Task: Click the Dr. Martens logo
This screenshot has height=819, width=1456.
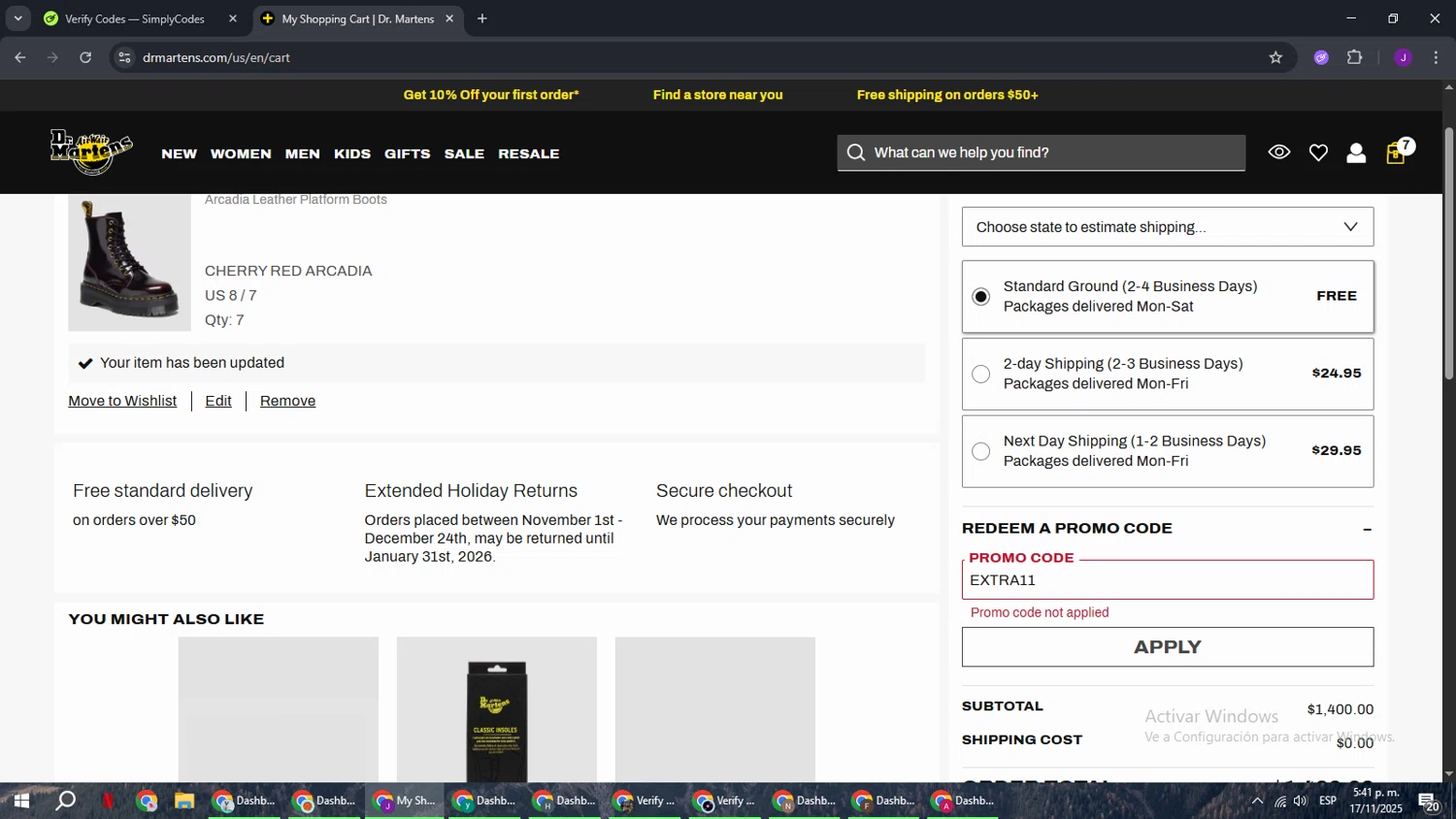Action: click(91, 151)
